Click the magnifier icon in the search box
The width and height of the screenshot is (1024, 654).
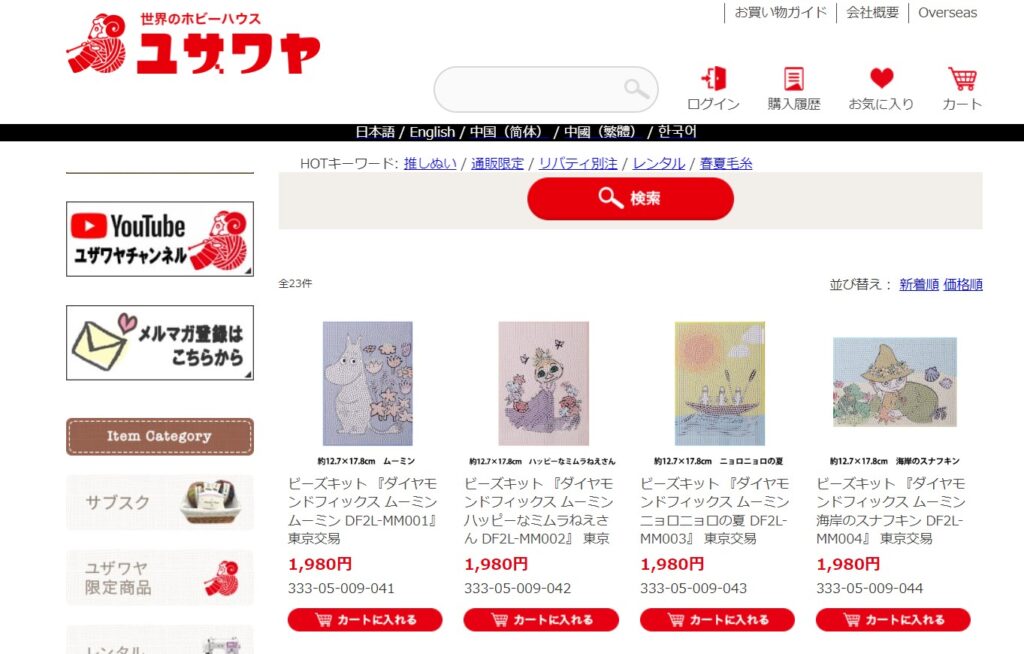pos(635,89)
